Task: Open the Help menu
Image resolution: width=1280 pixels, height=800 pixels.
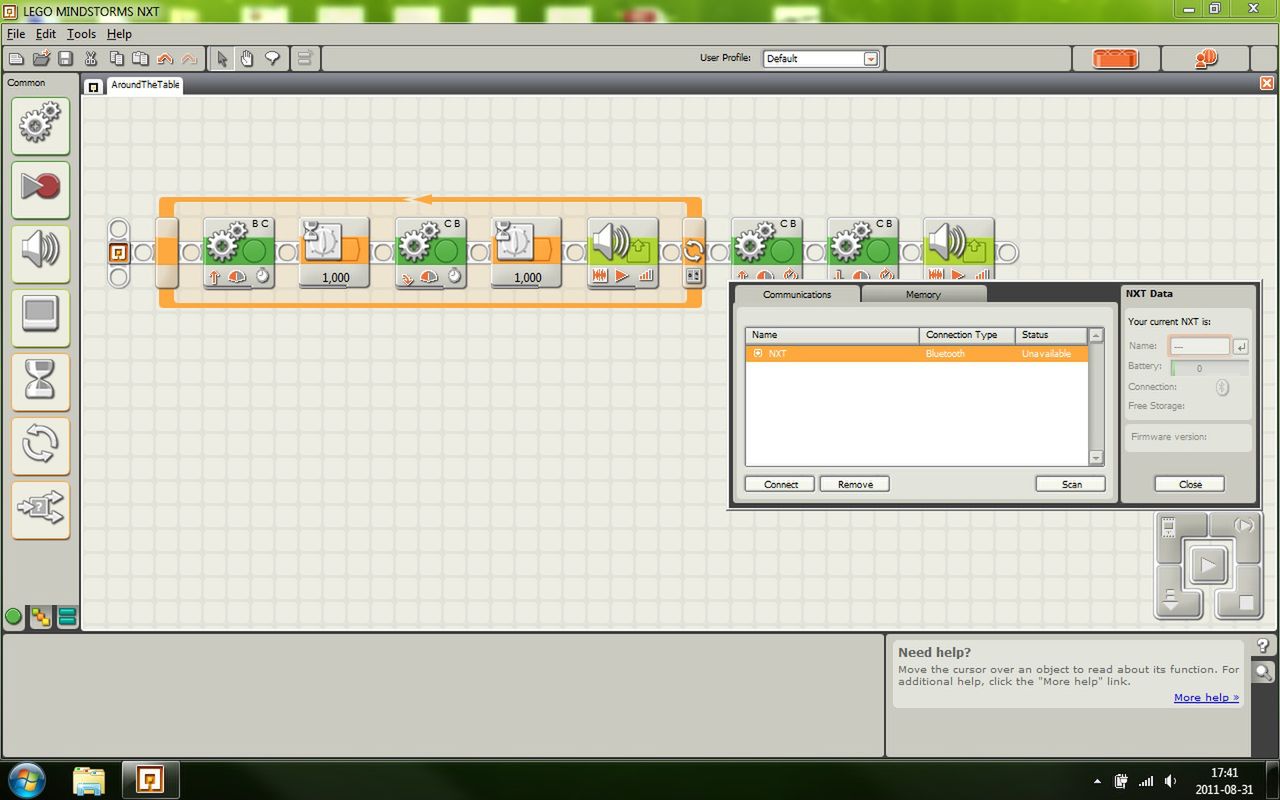Action: 119,34
